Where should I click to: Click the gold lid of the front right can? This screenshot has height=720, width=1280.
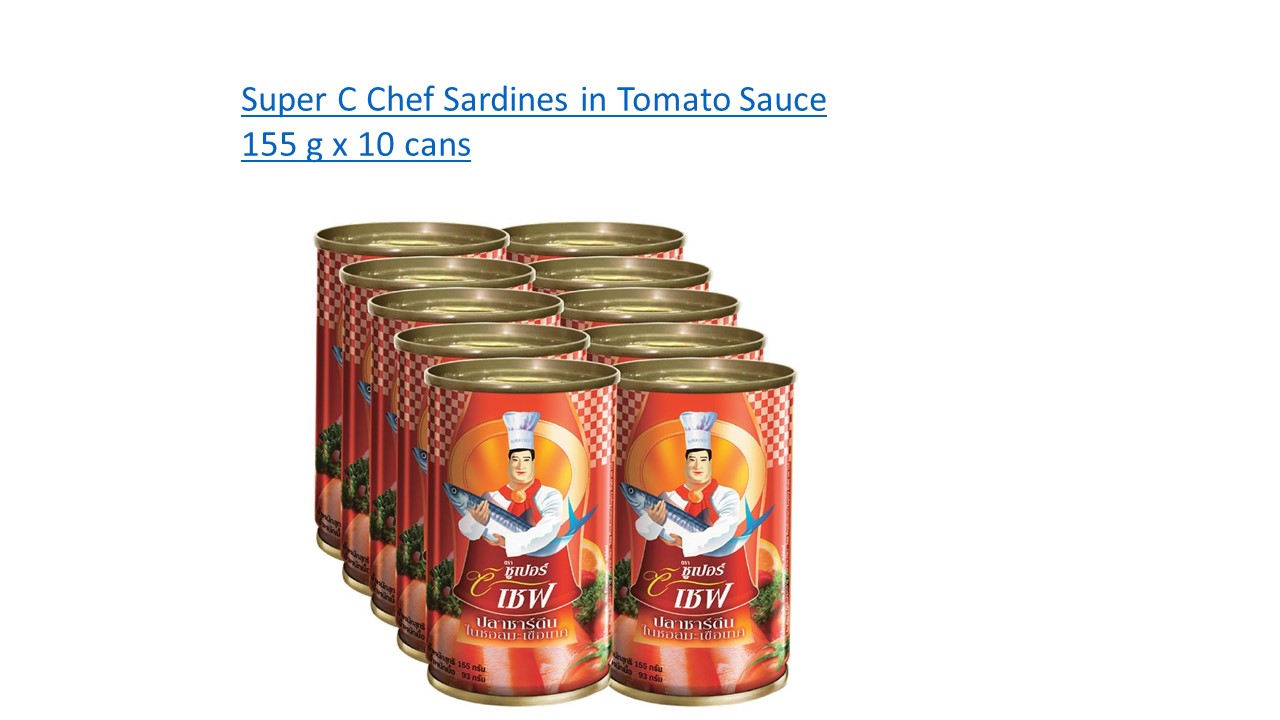point(705,374)
